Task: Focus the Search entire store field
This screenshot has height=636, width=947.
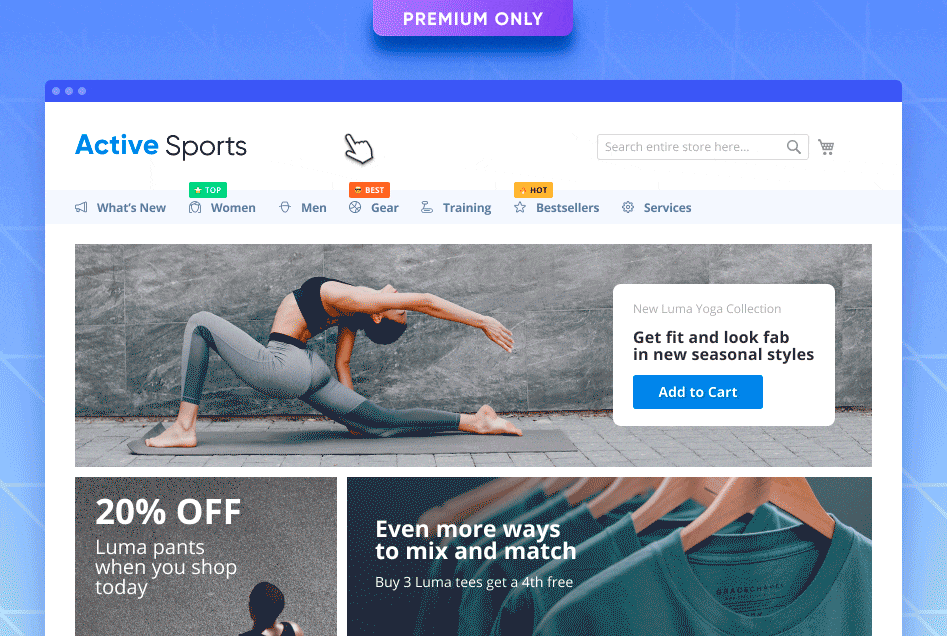Action: click(x=702, y=147)
